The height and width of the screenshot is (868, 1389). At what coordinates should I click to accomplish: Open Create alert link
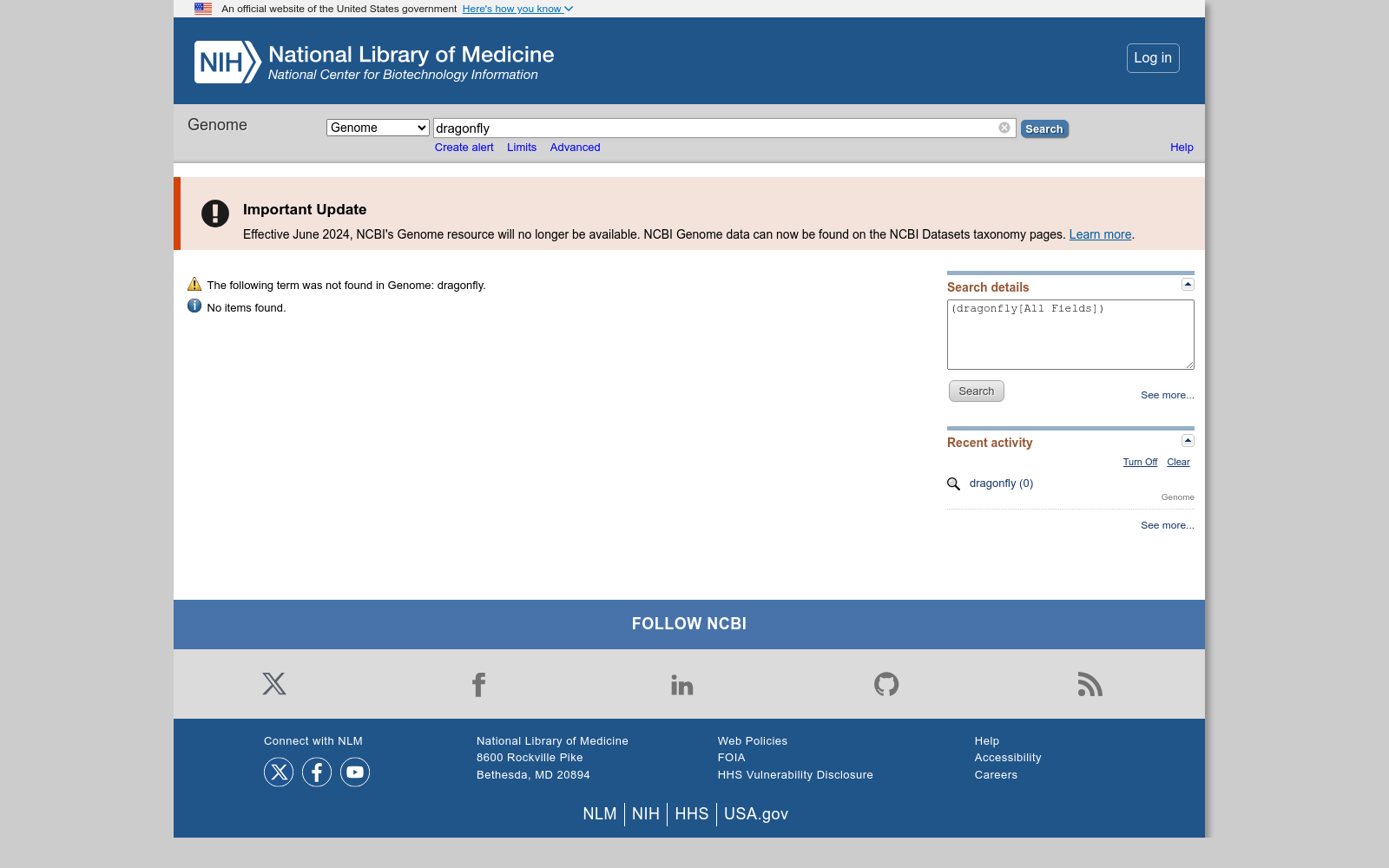coord(464,148)
